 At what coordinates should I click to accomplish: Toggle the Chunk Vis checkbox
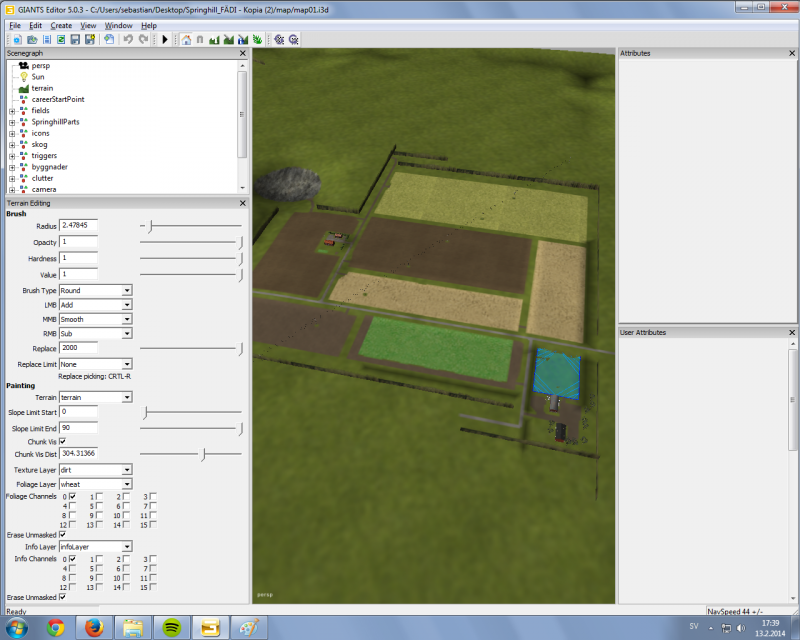pos(62,441)
